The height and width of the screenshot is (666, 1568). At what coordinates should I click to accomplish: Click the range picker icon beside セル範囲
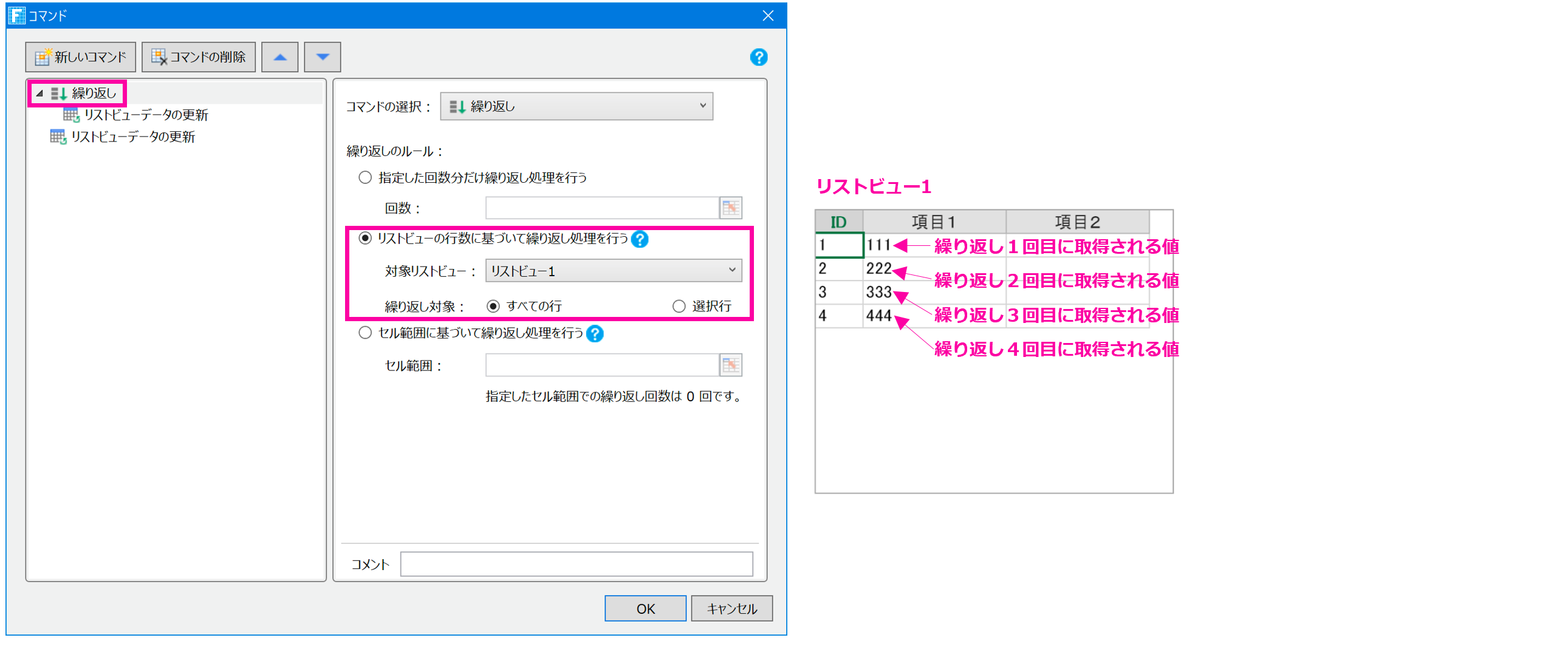click(x=730, y=365)
